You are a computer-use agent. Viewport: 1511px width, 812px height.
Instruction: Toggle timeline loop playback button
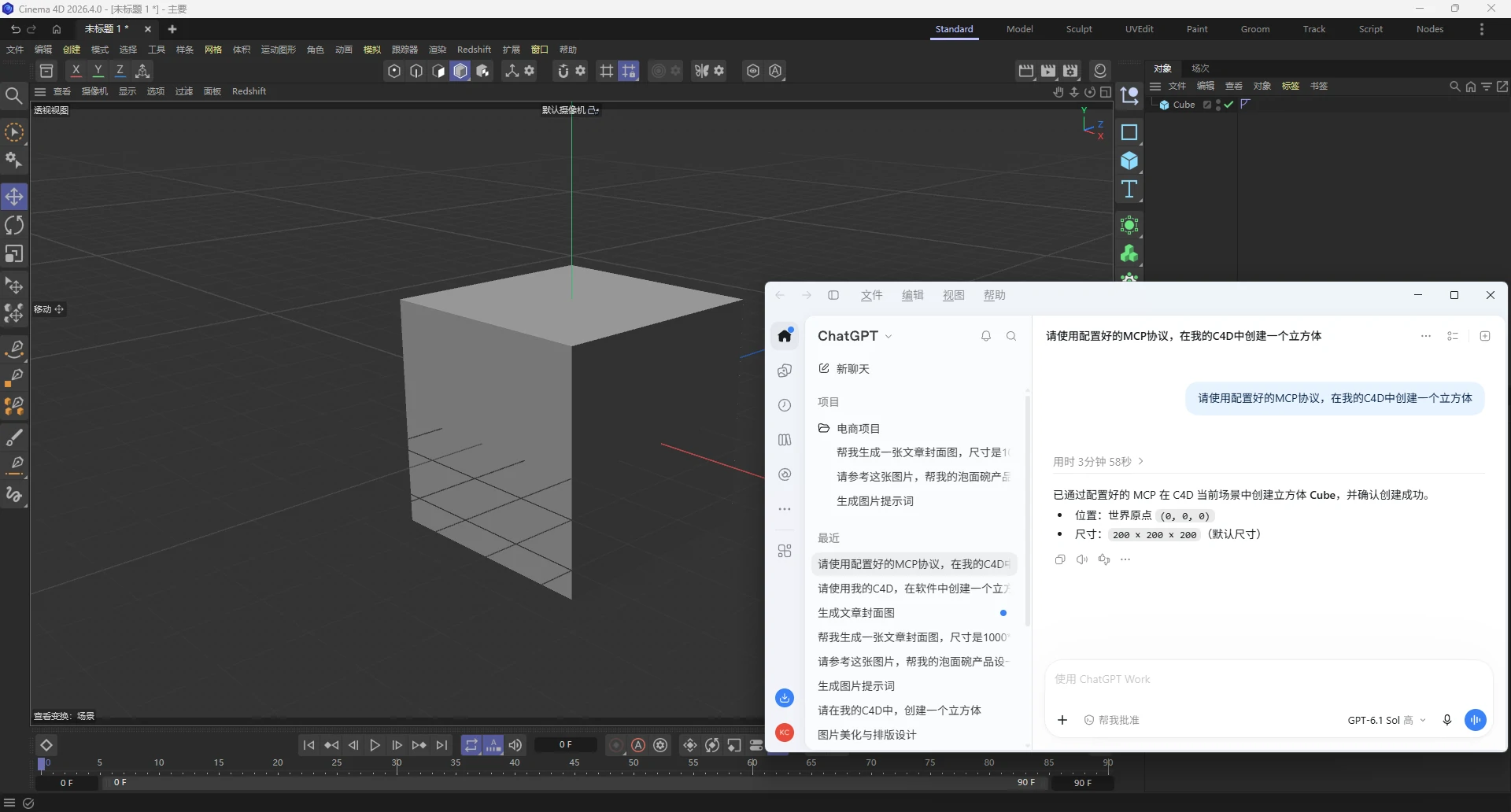(471, 745)
